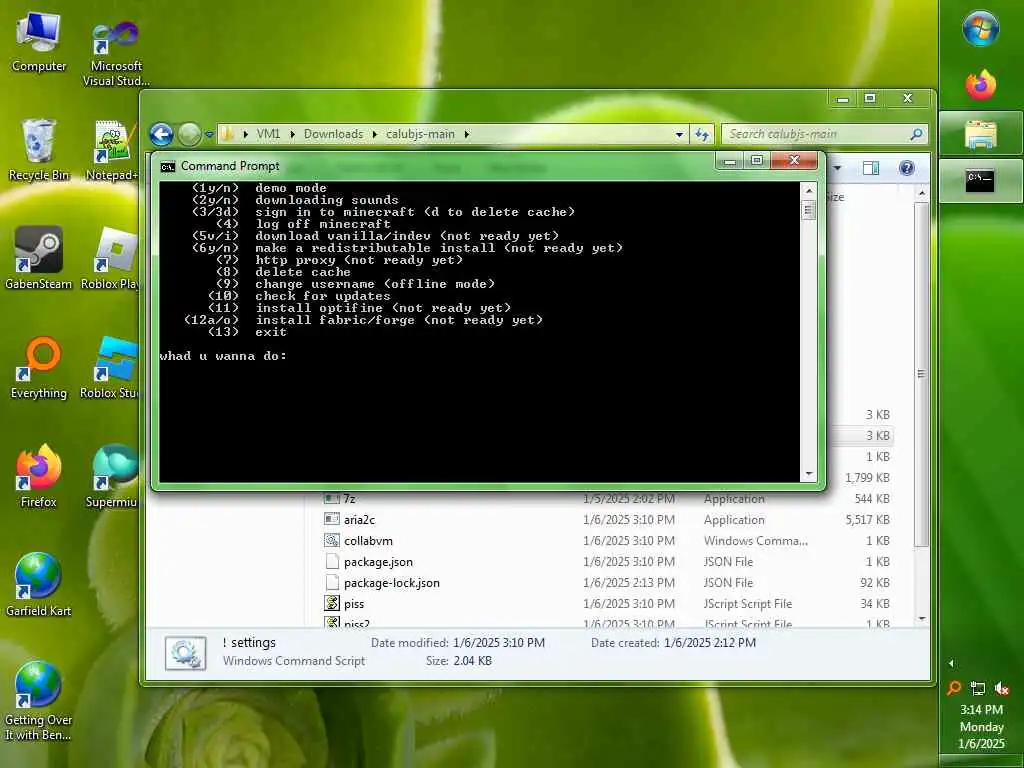The image size is (1024, 768).
Task: Switch to the Command Prompt taskbar button
Action: pyautogui.click(x=980, y=180)
